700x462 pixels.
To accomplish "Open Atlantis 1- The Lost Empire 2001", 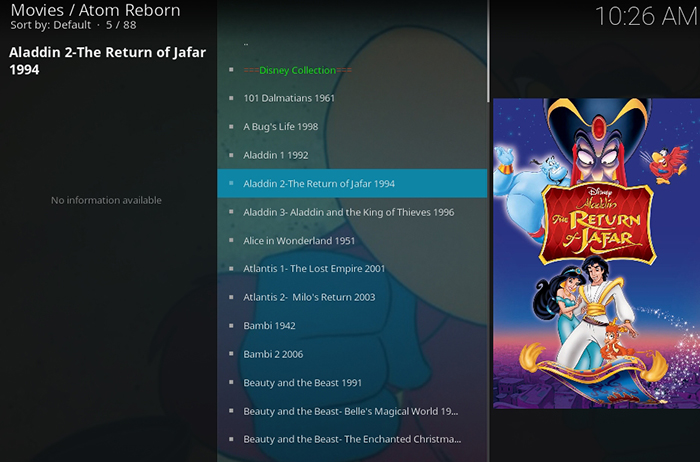I will tap(352, 269).
